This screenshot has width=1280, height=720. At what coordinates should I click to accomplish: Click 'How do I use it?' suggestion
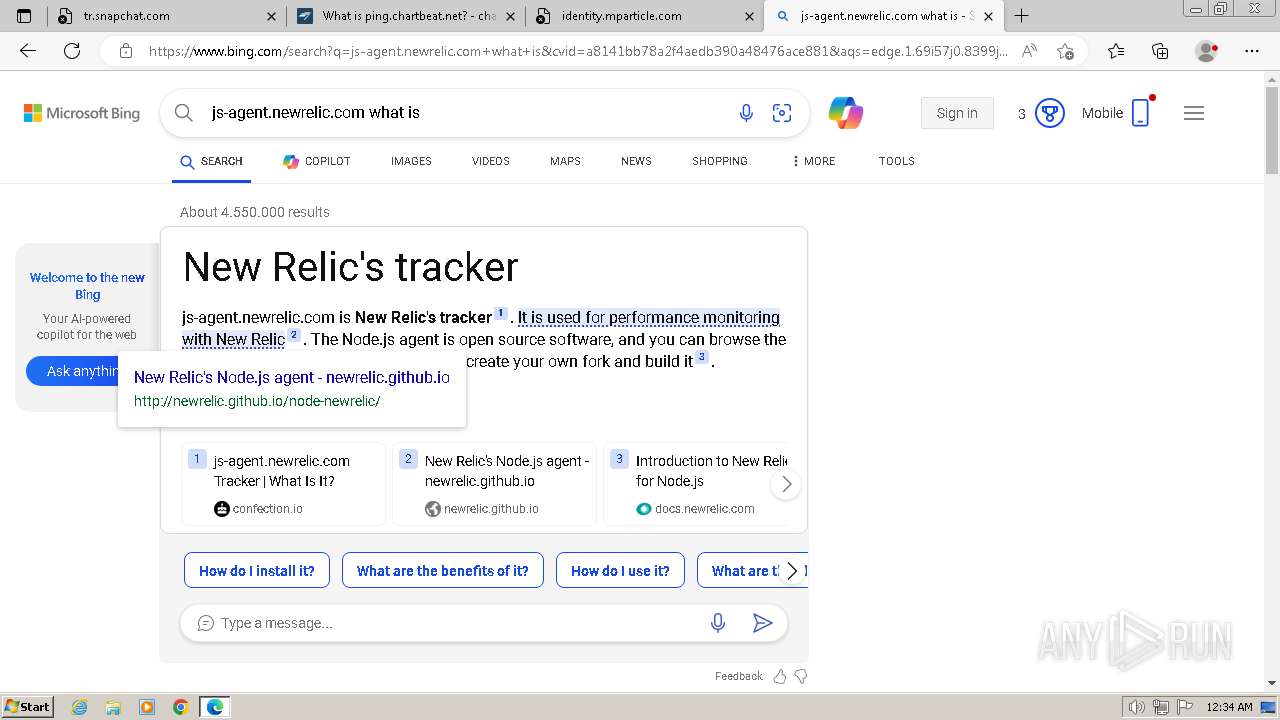pyautogui.click(x=620, y=571)
